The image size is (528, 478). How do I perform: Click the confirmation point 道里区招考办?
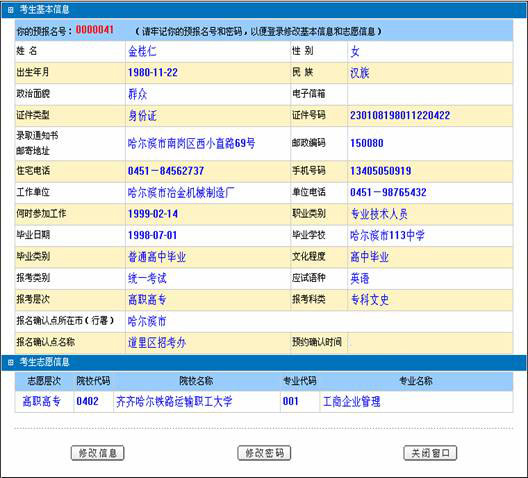[157, 343]
